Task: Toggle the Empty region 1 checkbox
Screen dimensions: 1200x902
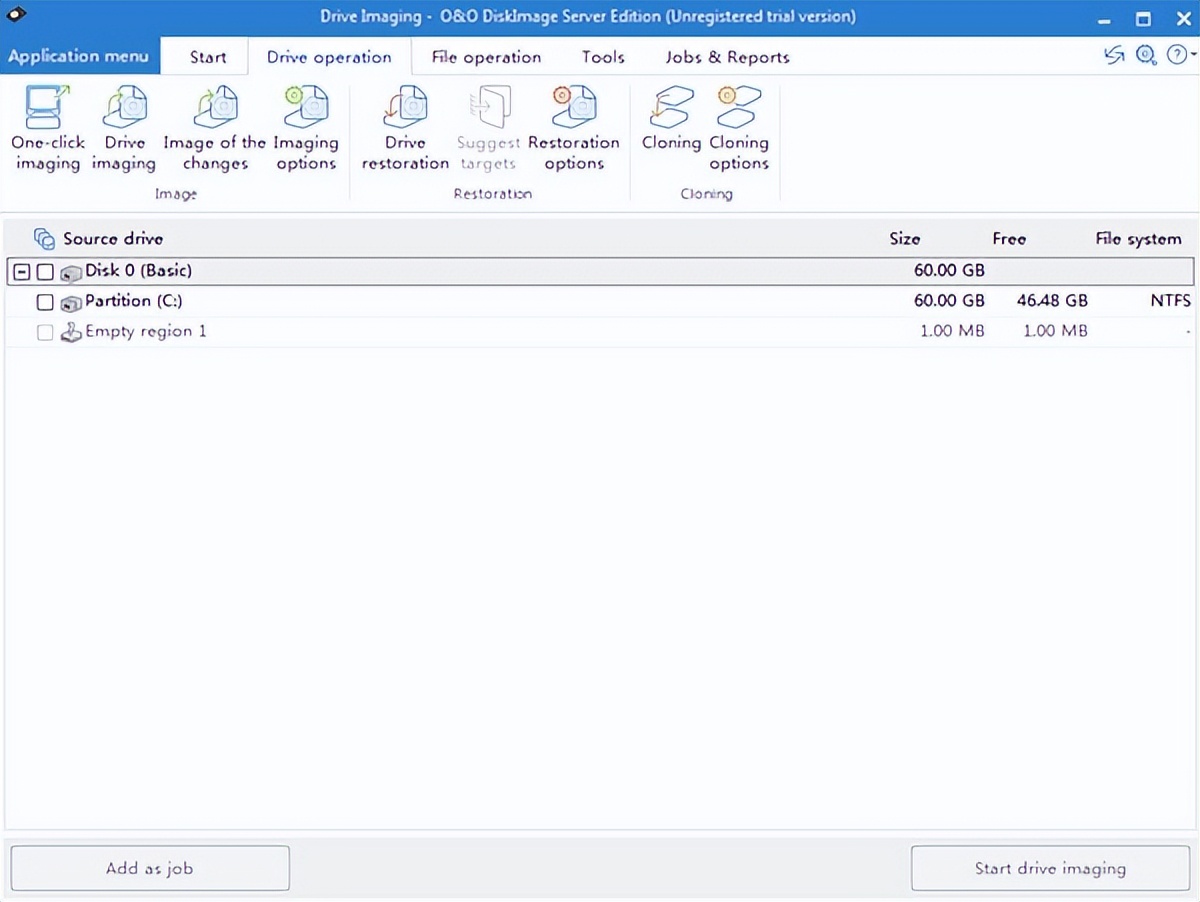Action: click(x=45, y=333)
